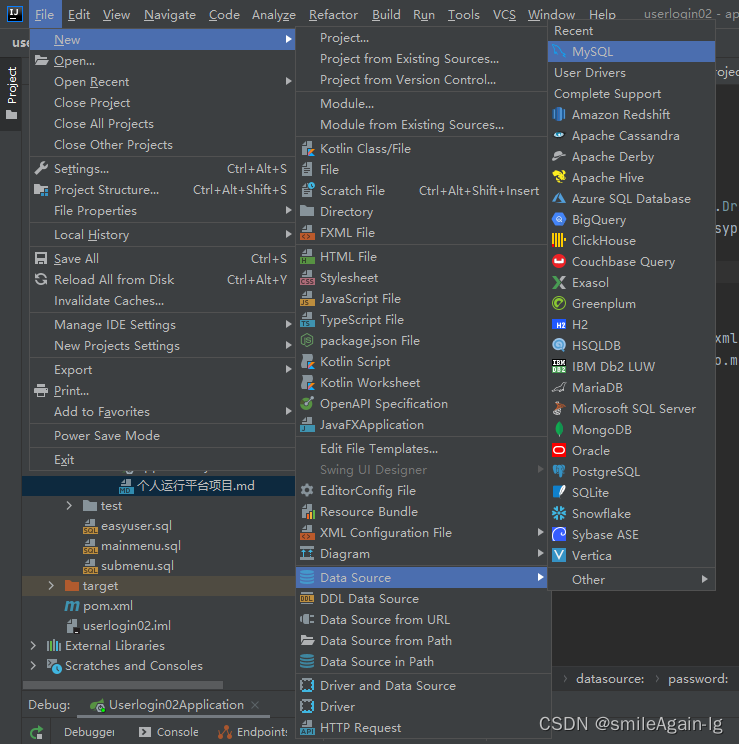Expand XML Configuration File submenu
Viewport: 739px width, 744px height.
421,532
